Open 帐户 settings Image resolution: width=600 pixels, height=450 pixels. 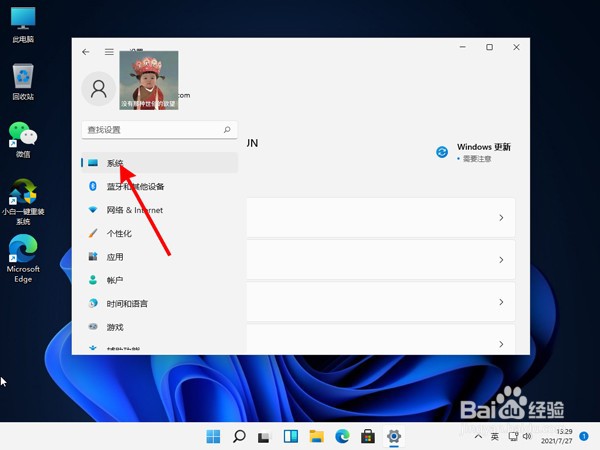tap(159, 280)
